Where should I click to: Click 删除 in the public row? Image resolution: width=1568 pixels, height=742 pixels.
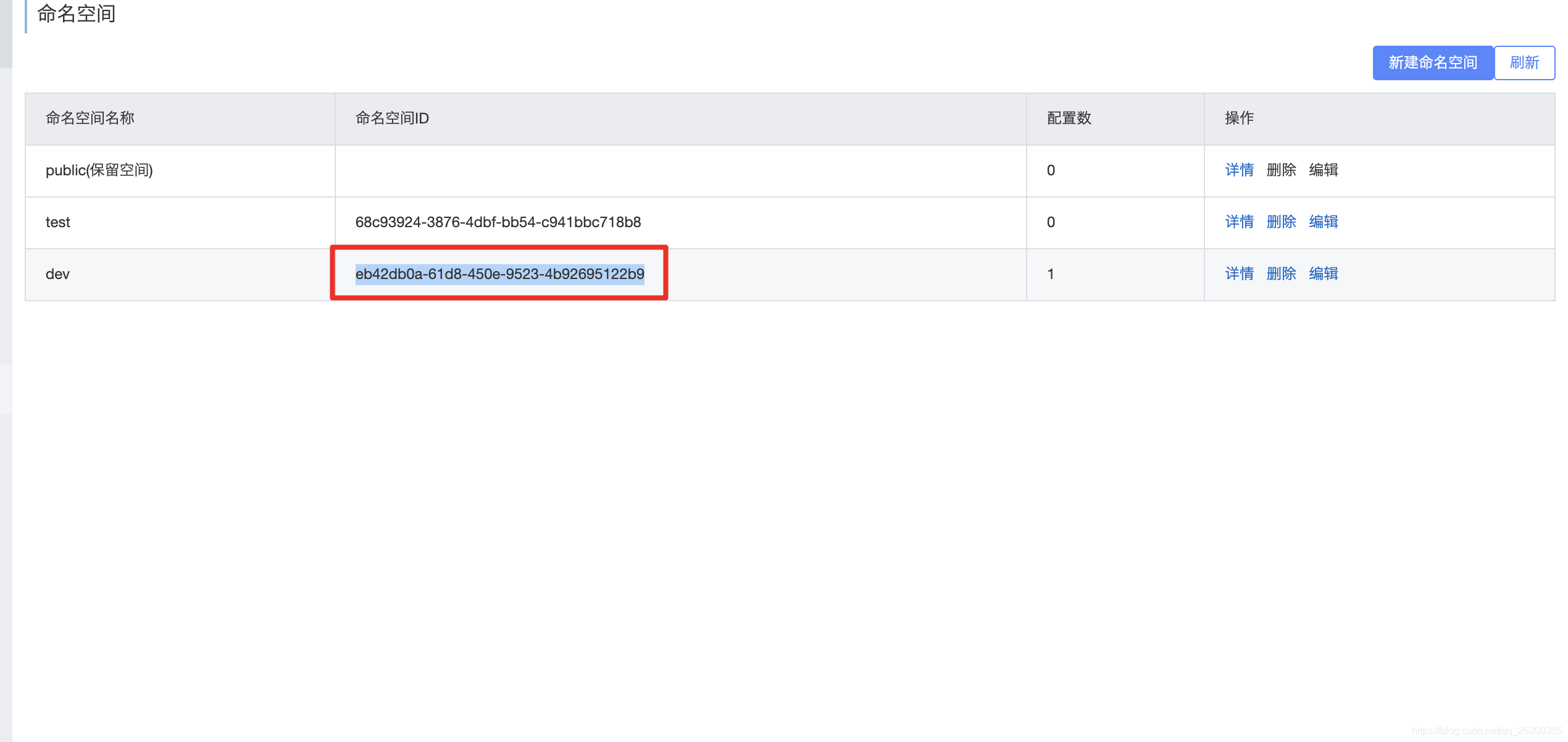tap(1281, 170)
